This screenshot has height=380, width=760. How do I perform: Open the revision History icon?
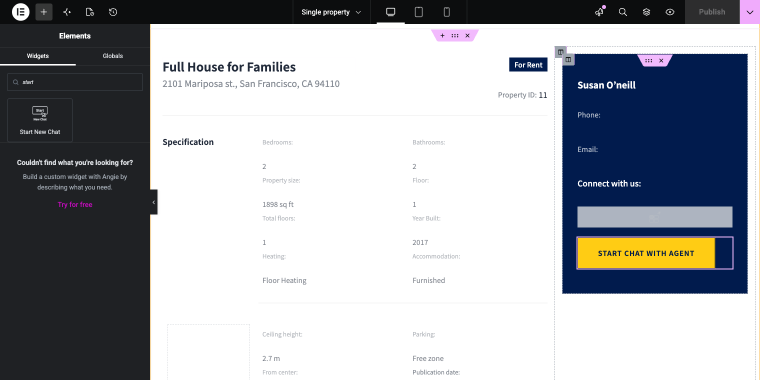click(113, 12)
